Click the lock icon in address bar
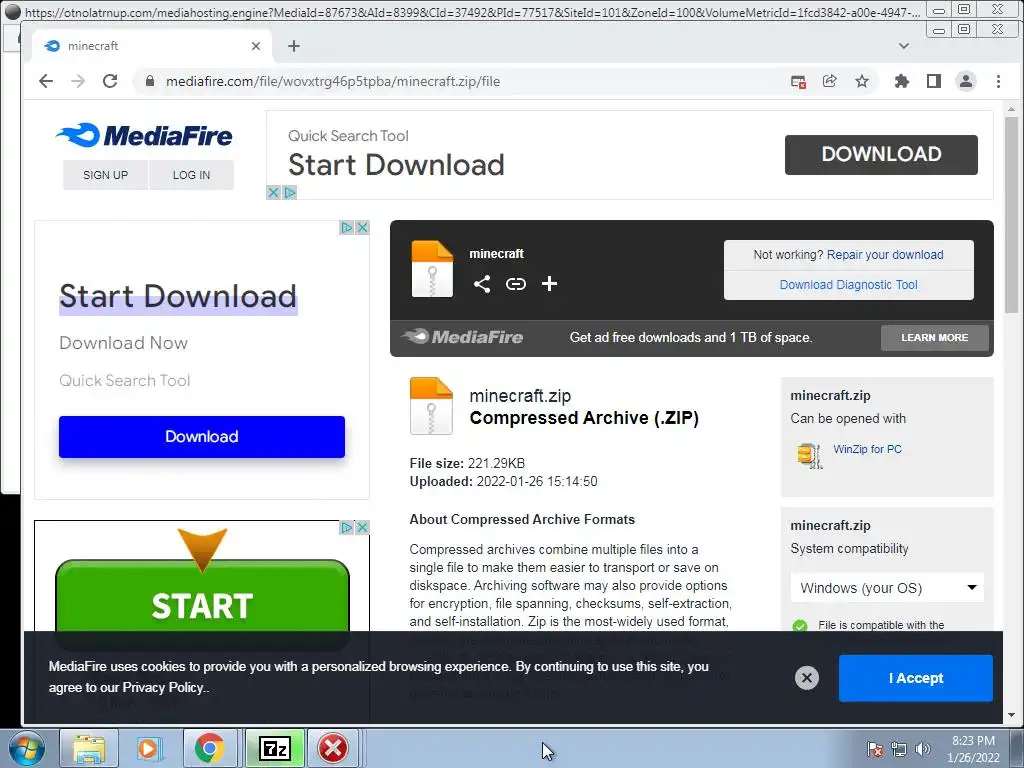The width and height of the screenshot is (1024, 768). pyautogui.click(x=150, y=81)
